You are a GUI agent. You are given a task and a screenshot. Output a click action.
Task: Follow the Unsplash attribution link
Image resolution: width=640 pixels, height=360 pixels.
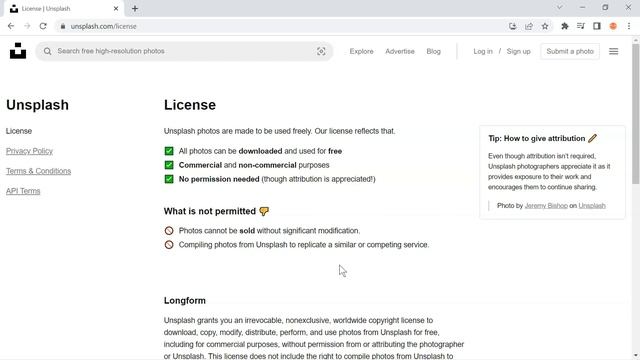592,206
